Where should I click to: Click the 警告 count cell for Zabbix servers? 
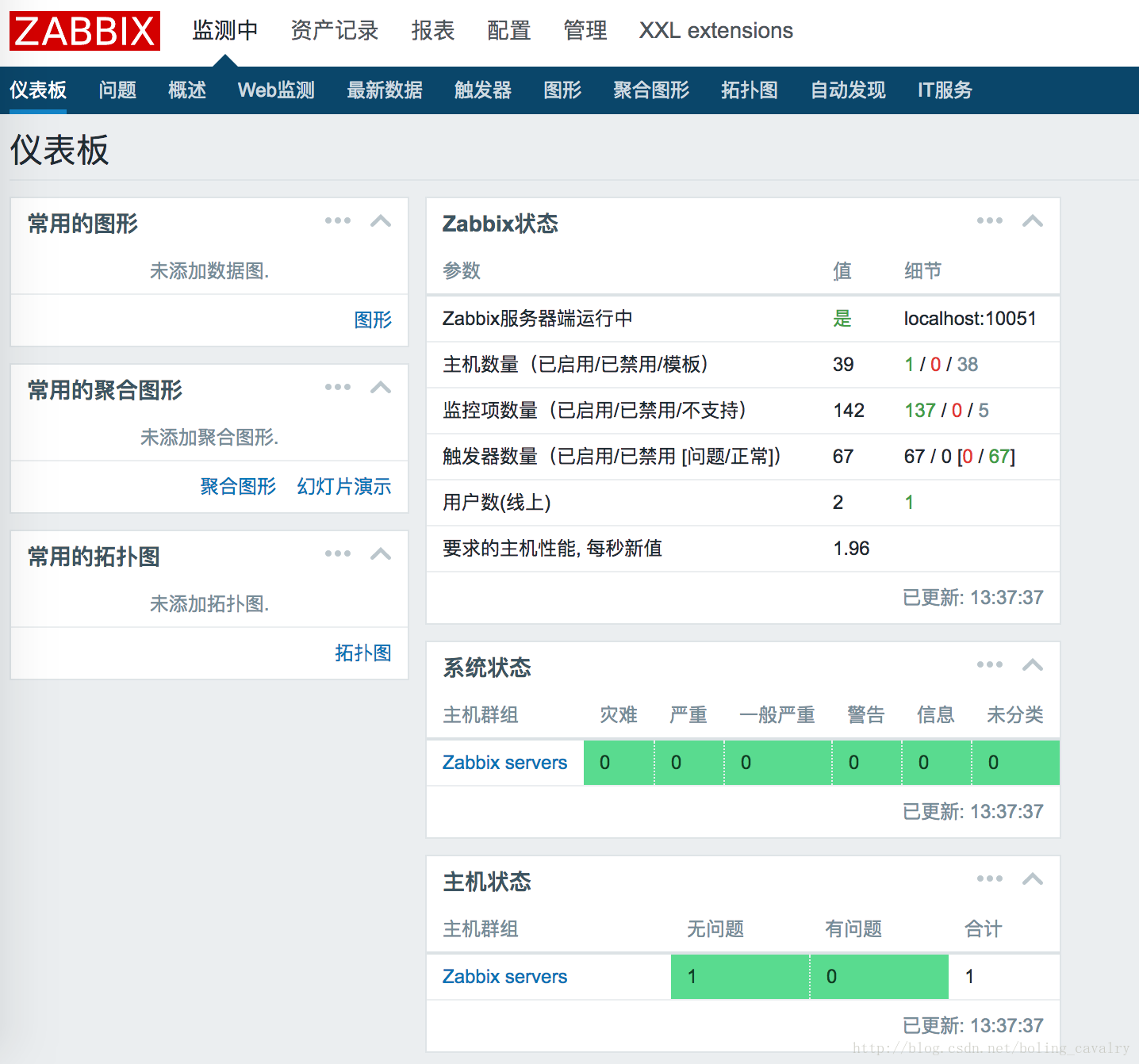pos(866,763)
